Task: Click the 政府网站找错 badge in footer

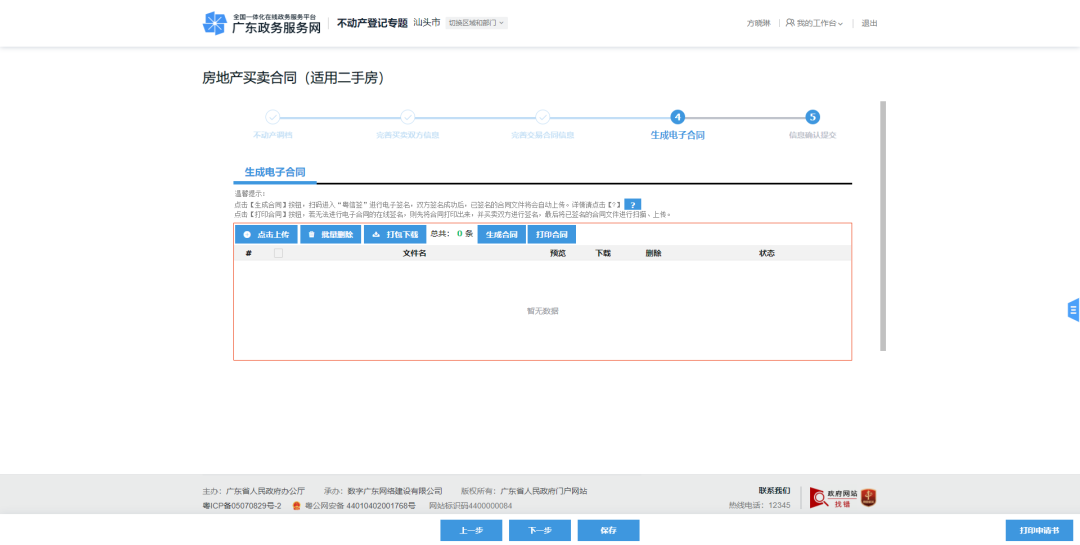Action: [x=833, y=497]
